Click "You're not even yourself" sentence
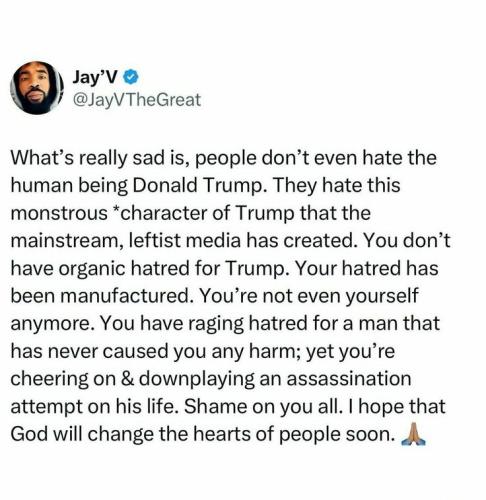 tap(308, 296)
